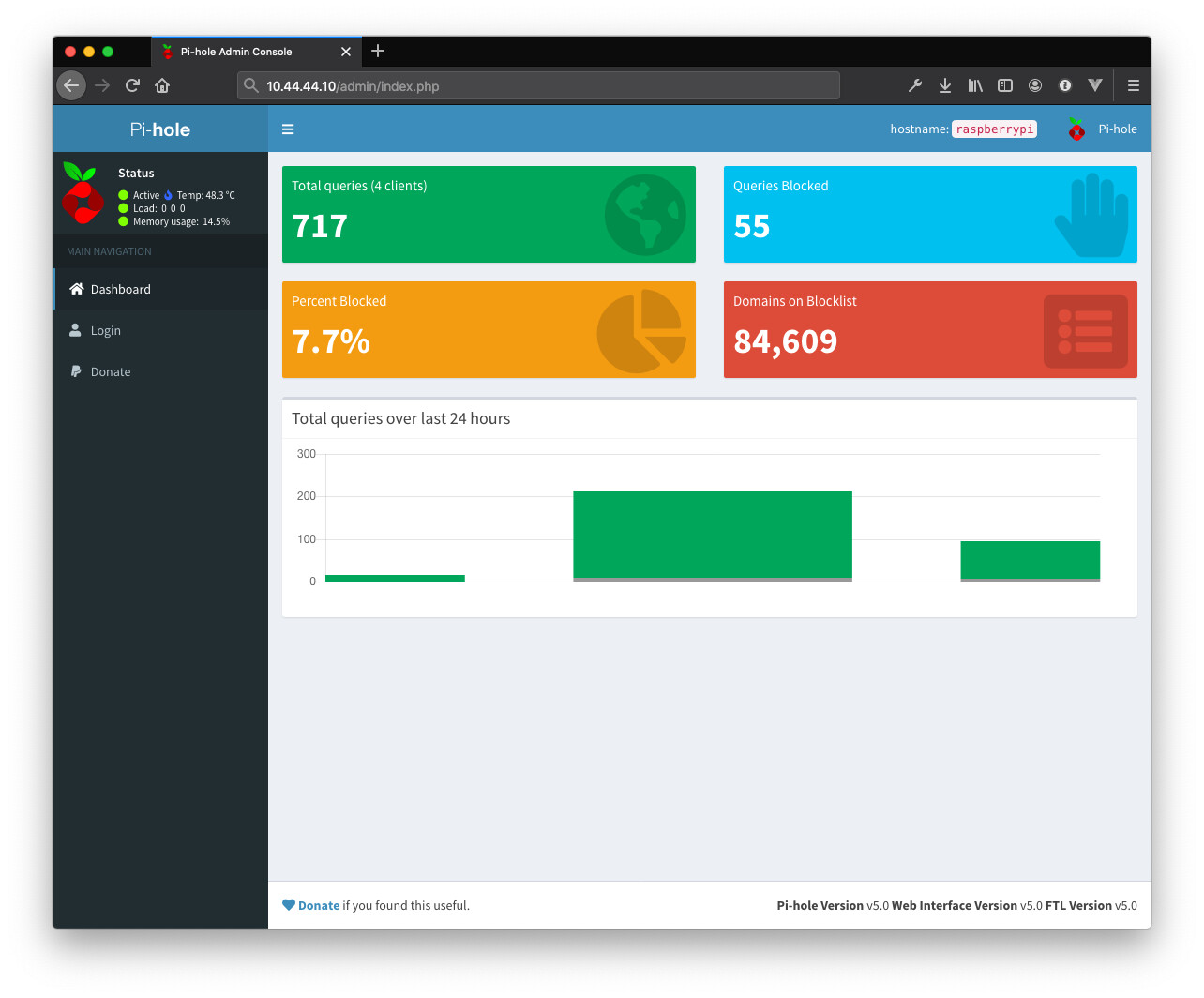The width and height of the screenshot is (1204, 998).
Task: Select the Pi-hole Admin Console tab
Action: (x=255, y=52)
